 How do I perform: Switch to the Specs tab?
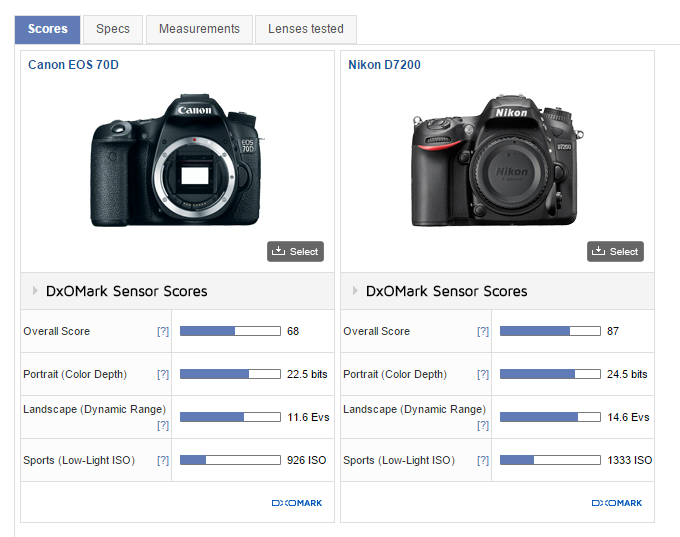[113, 29]
